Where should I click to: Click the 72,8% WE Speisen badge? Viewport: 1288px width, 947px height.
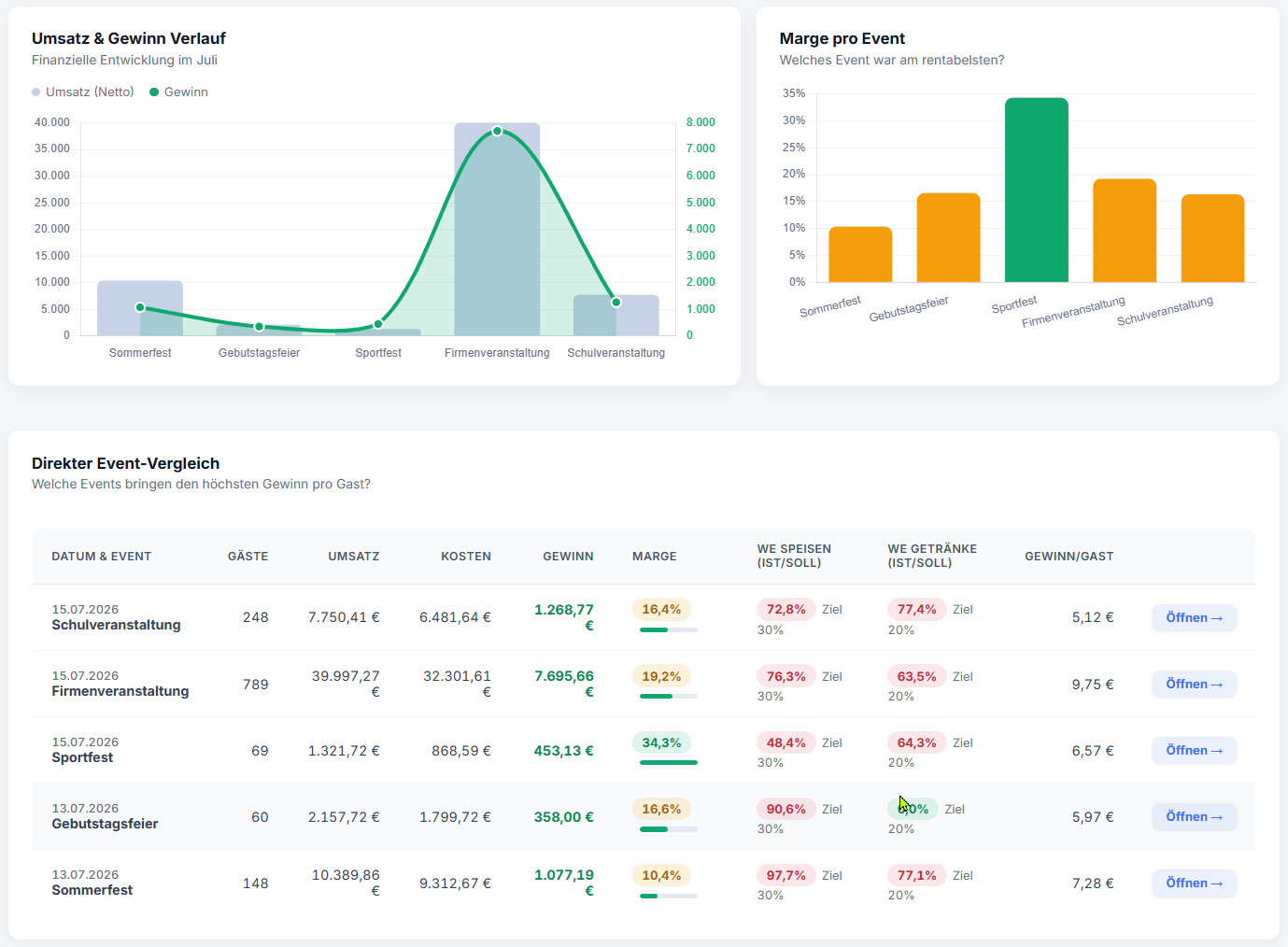click(786, 610)
